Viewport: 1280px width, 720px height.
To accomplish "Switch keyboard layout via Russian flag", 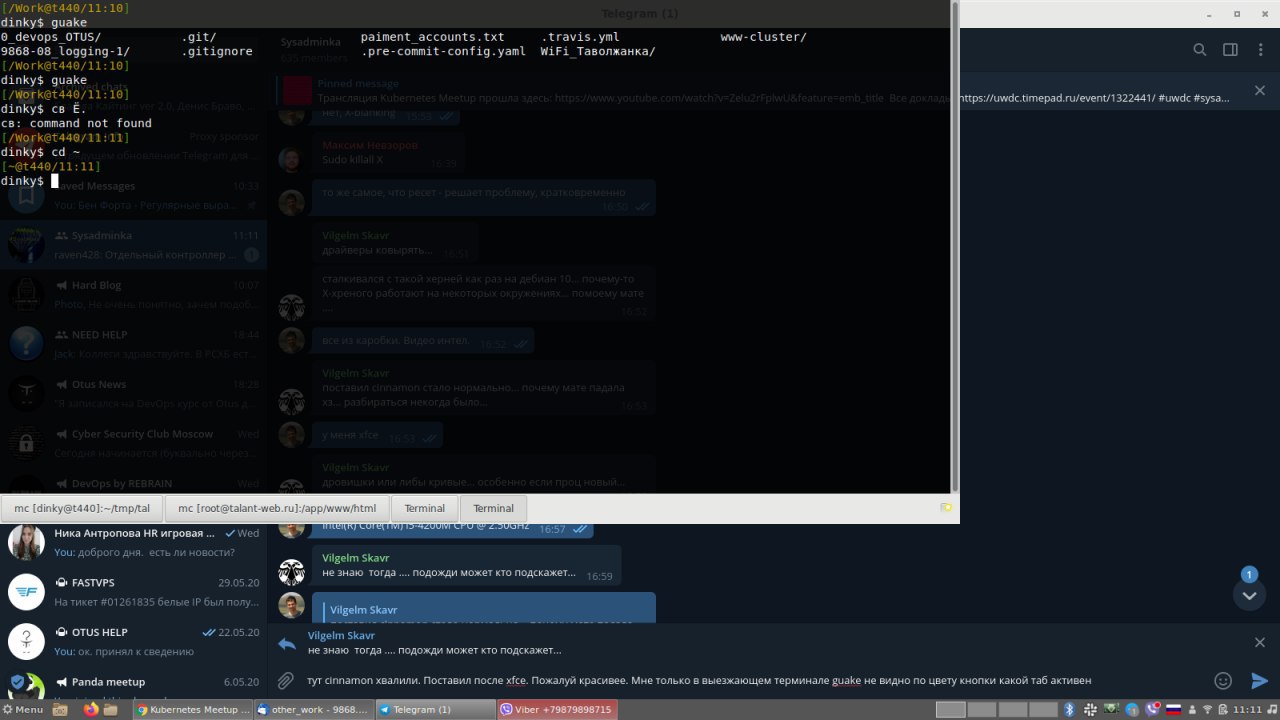I will pyautogui.click(x=1173, y=709).
